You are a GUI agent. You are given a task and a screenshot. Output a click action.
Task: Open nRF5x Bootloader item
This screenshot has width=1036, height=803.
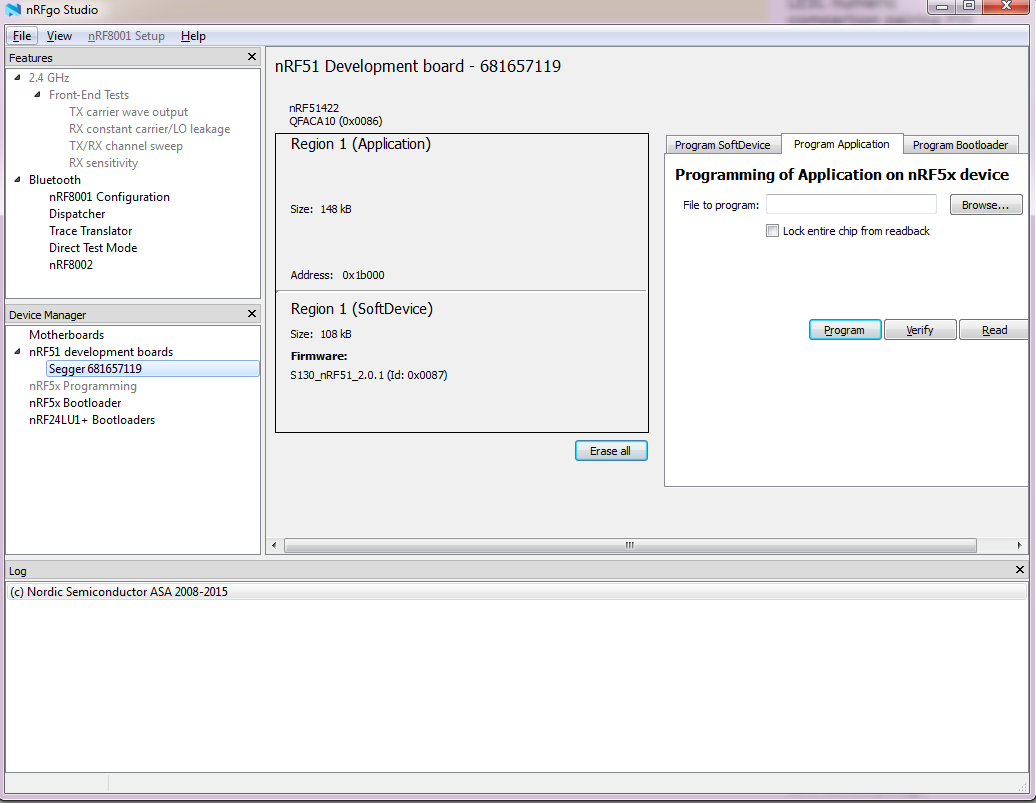coord(75,403)
